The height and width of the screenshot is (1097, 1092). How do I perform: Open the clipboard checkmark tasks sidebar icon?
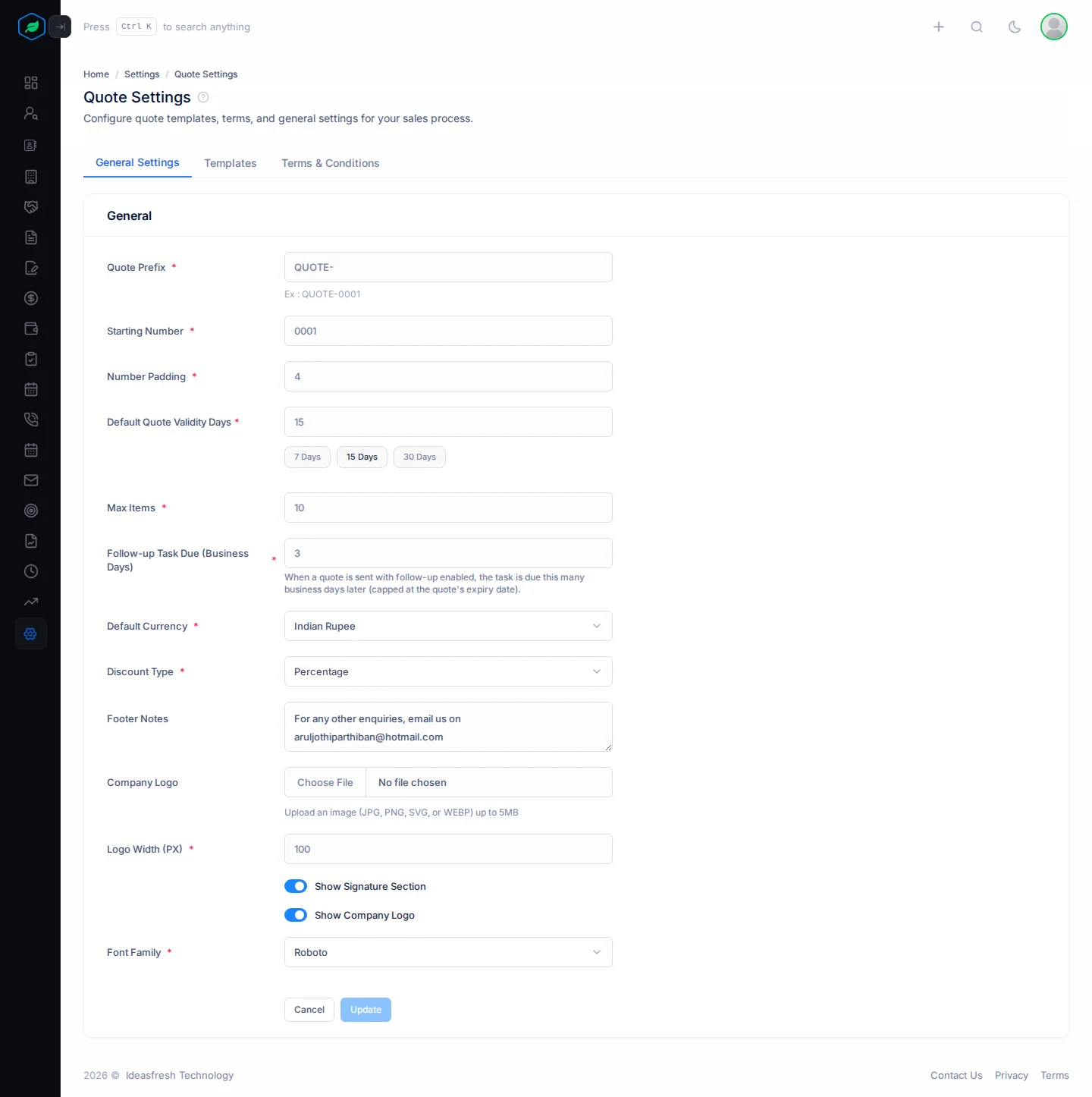tap(31, 359)
